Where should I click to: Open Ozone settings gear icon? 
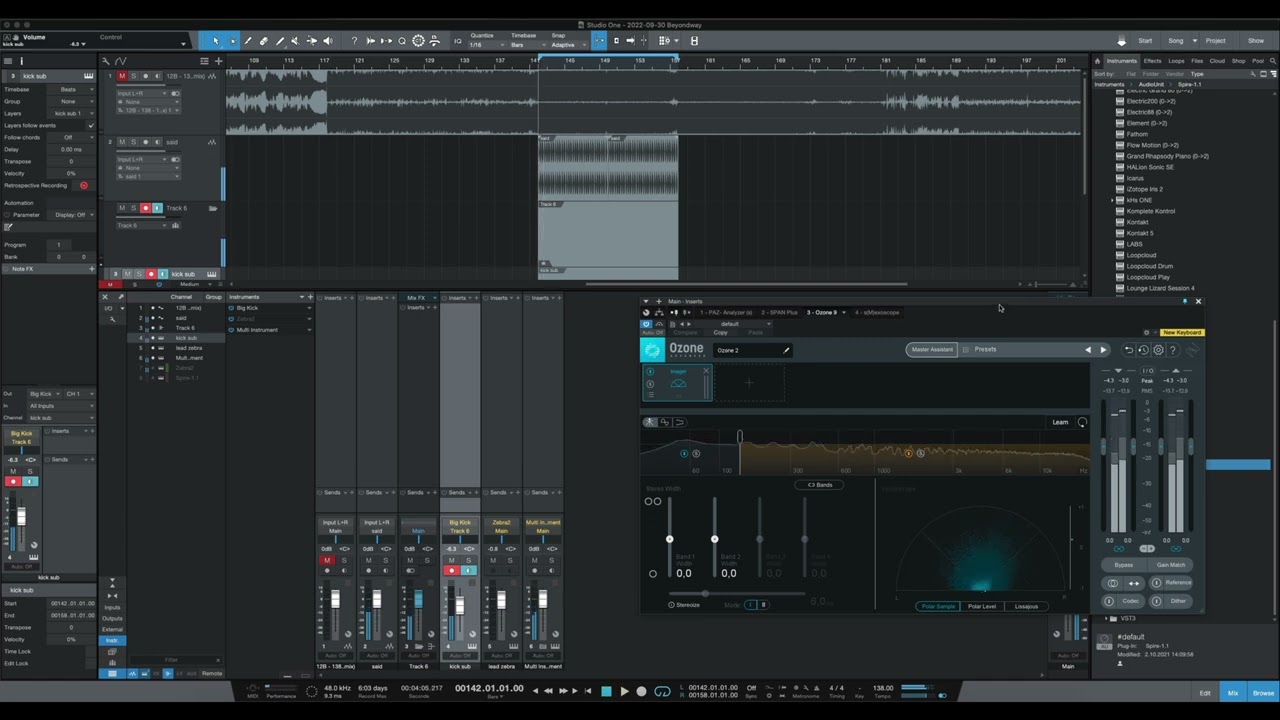point(1158,350)
